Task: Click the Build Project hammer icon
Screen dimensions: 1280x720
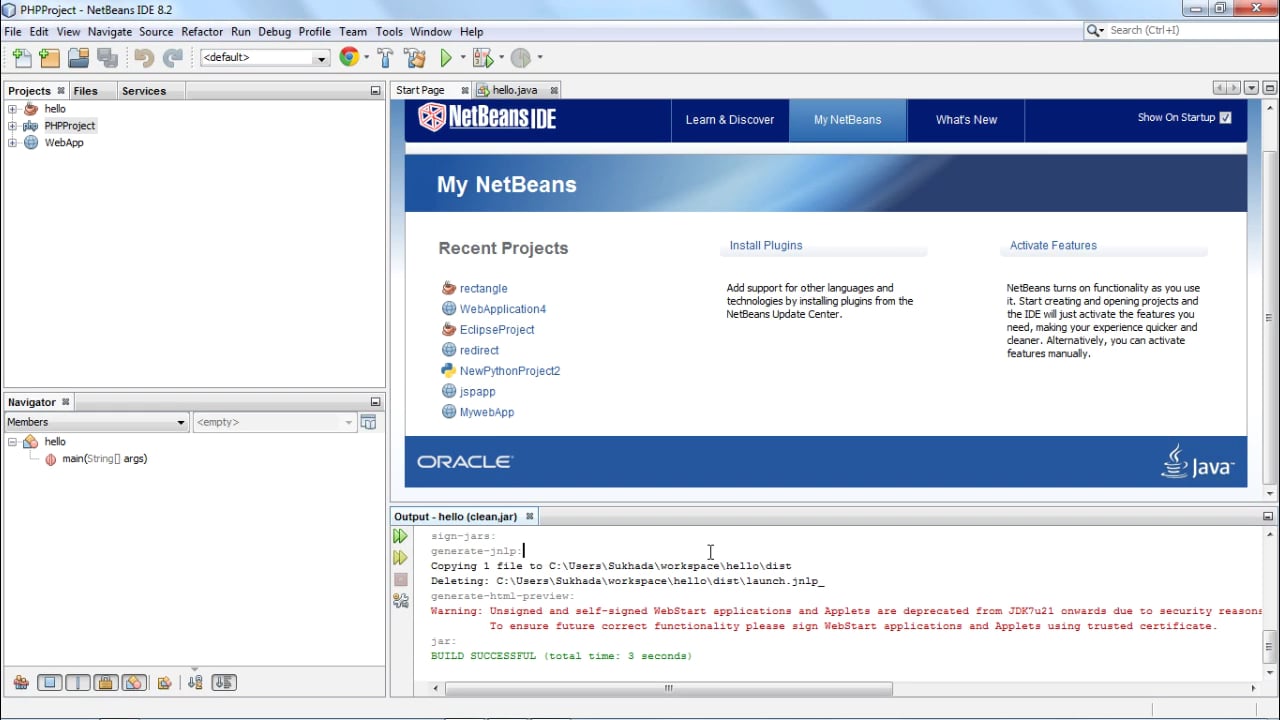Action: click(x=385, y=58)
